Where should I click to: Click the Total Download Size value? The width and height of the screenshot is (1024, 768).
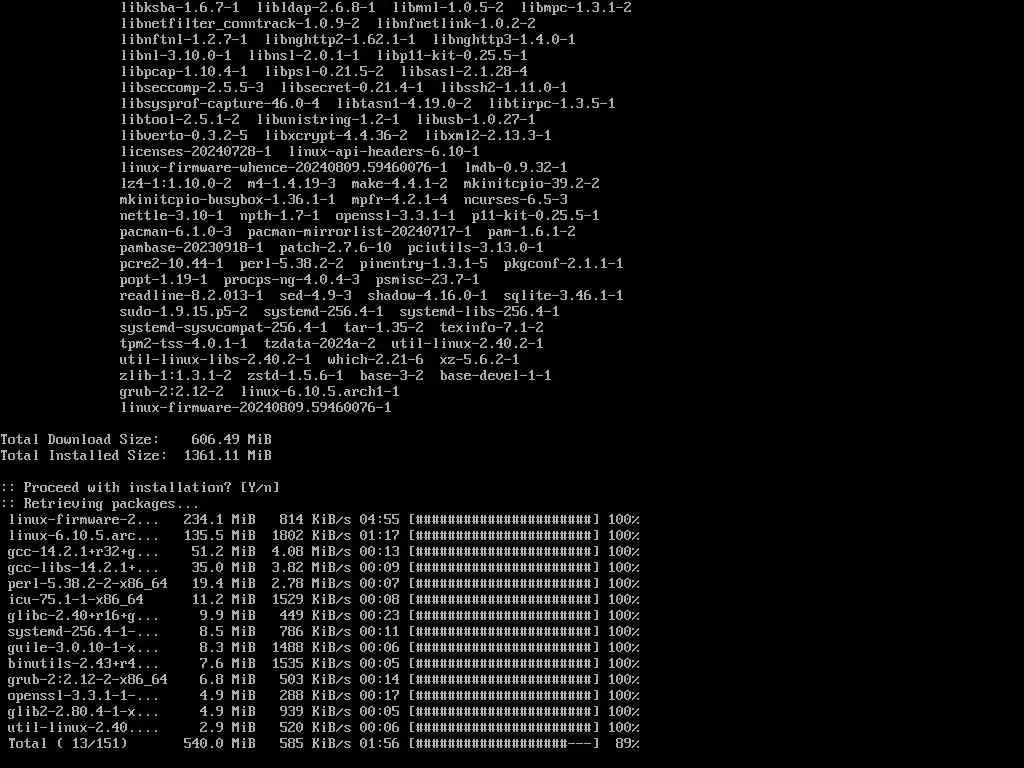pos(231,440)
